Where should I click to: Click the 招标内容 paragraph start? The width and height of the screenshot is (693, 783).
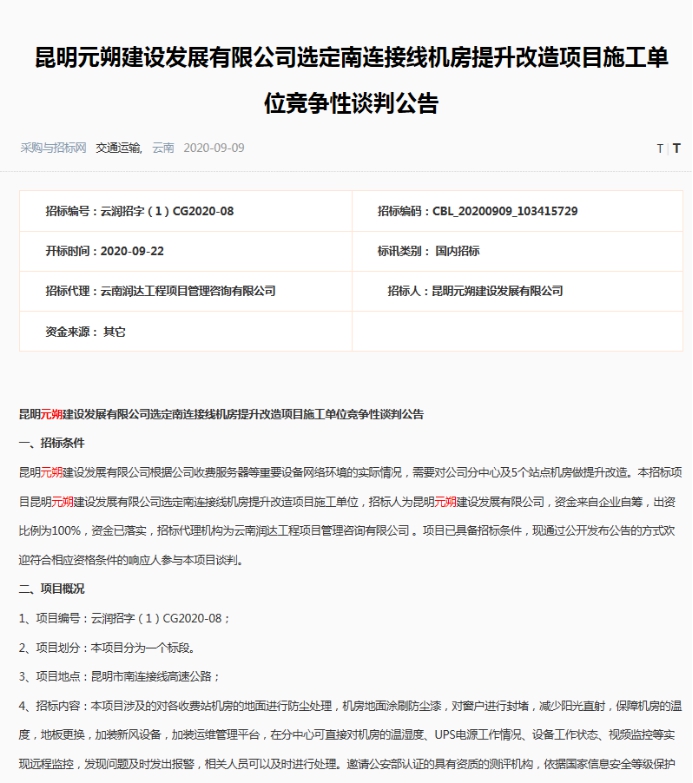tap(60, 706)
